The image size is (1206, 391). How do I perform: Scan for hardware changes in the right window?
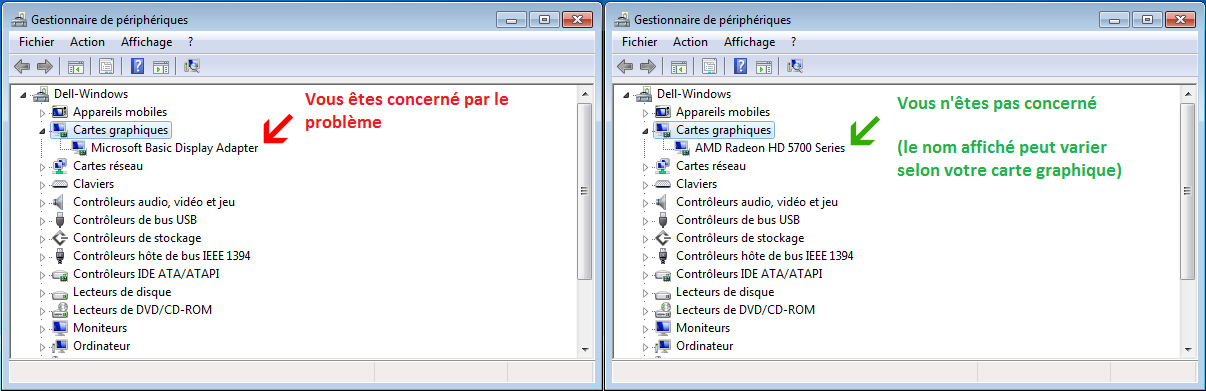pyautogui.click(x=795, y=66)
